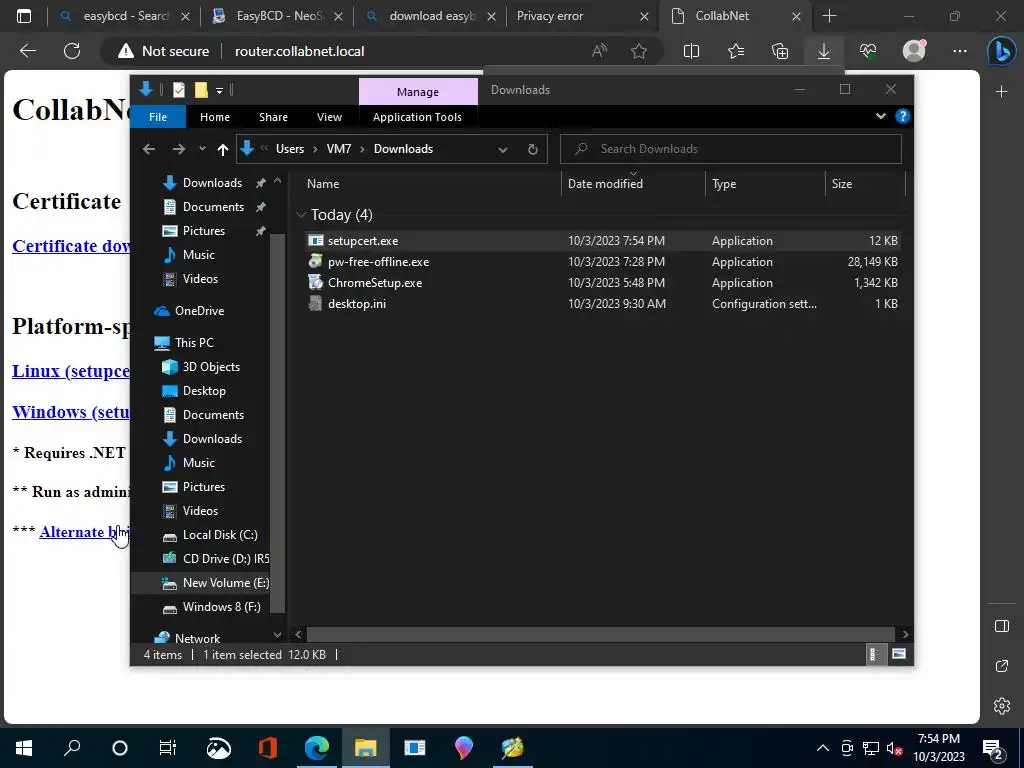Open Network in navigation pane

(x=197, y=639)
